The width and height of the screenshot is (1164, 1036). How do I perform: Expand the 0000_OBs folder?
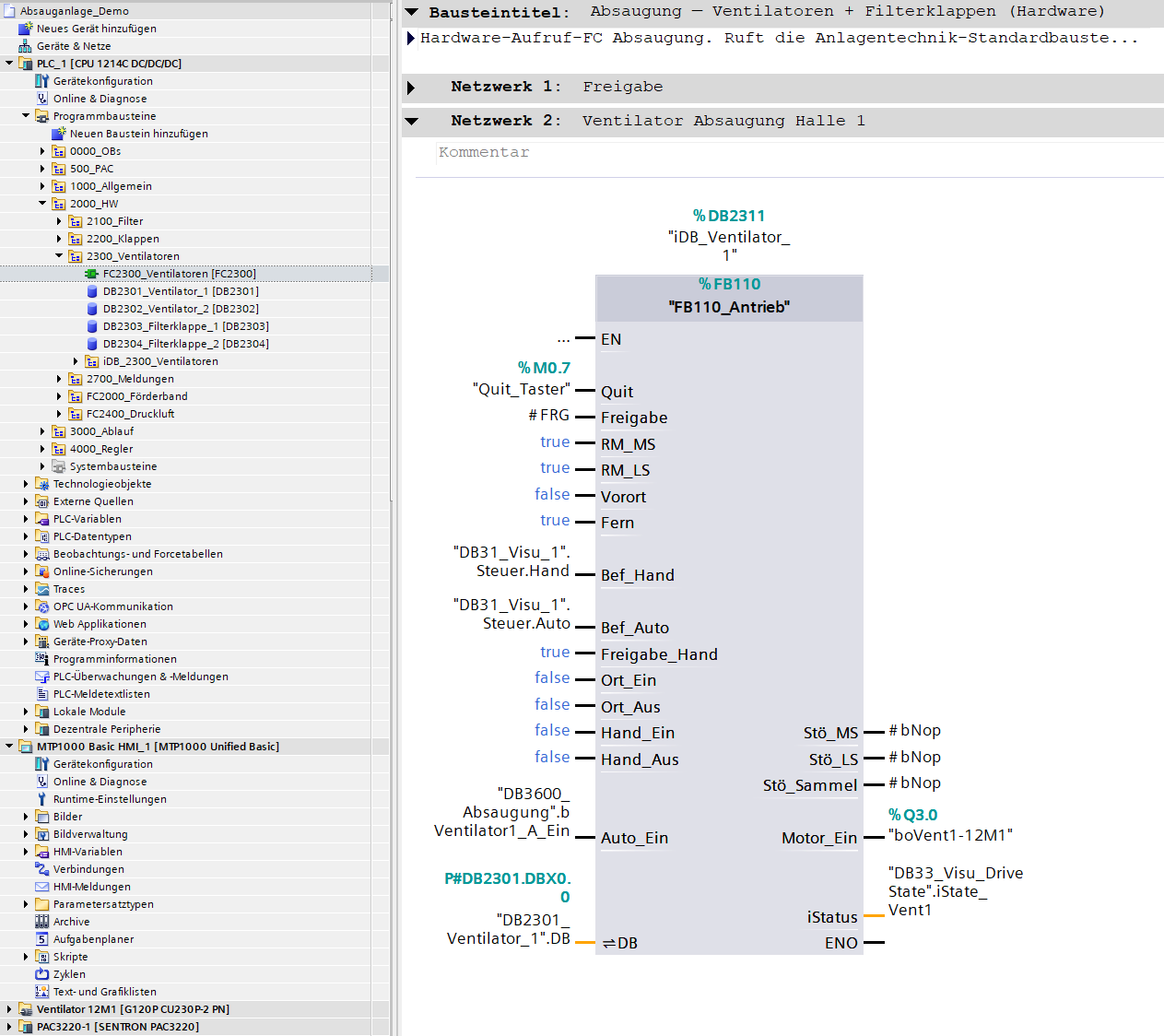[x=42, y=151]
